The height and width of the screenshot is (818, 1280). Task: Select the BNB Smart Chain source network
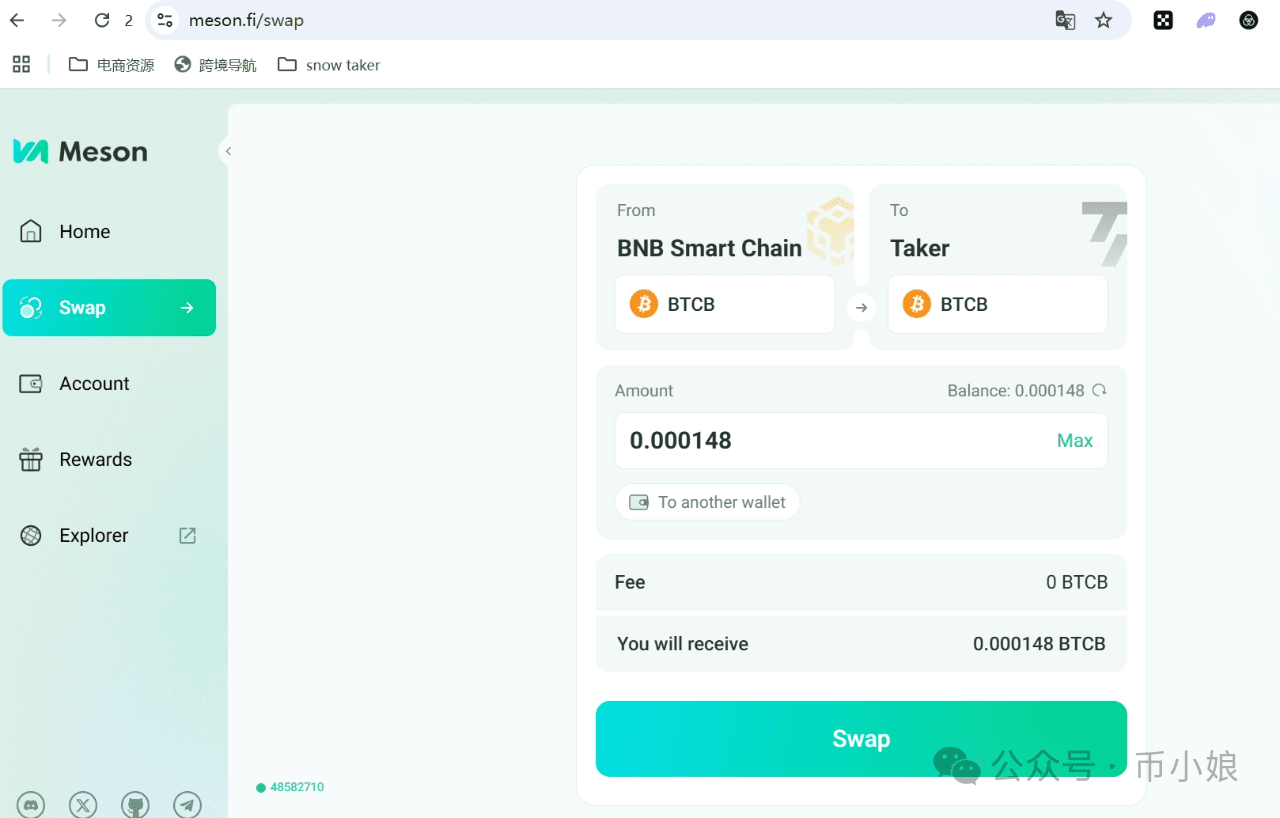pyautogui.click(x=709, y=248)
